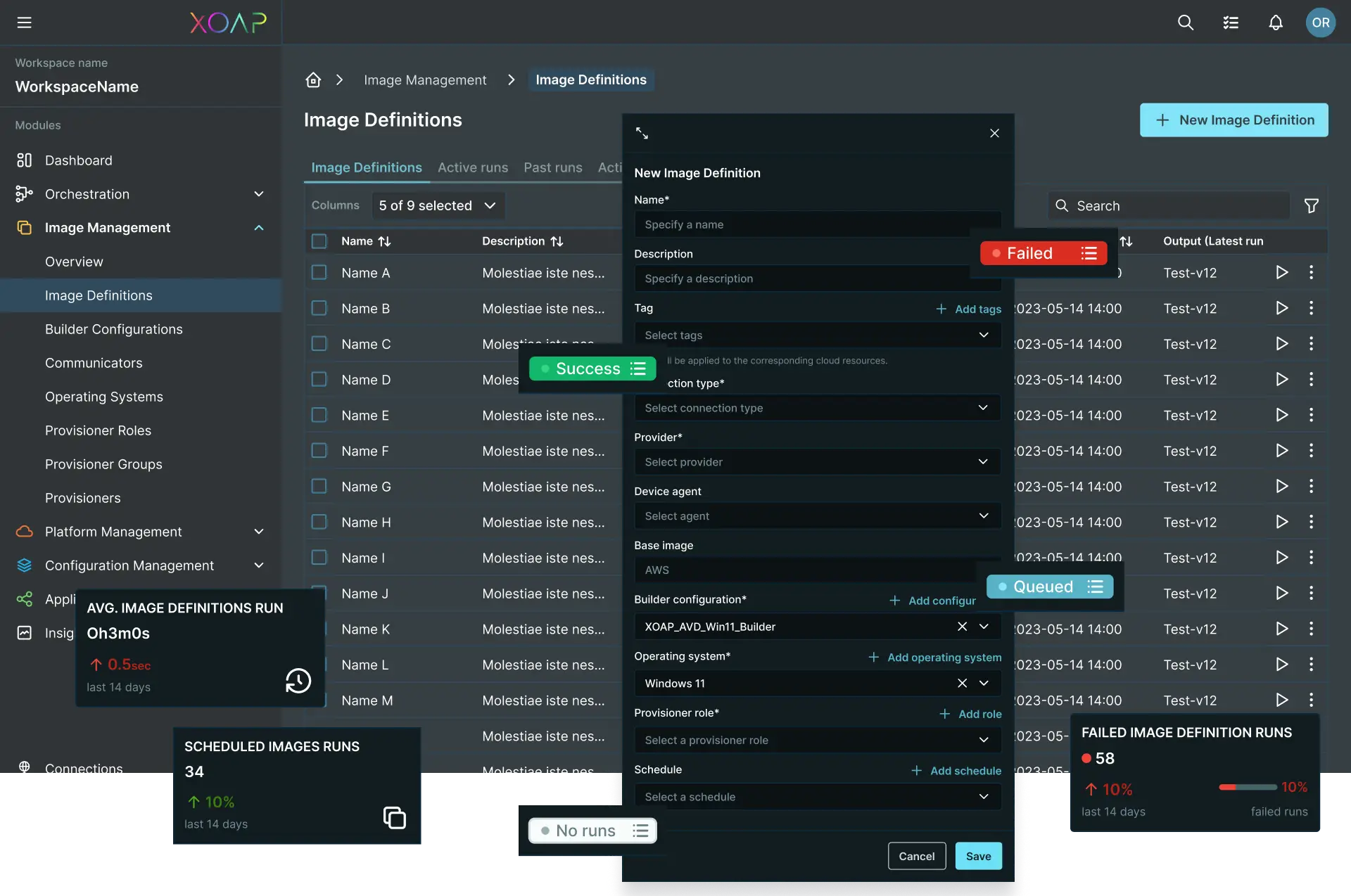Click the Add operating system link
This screenshot has height=896, width=1351.
(935, 657)
